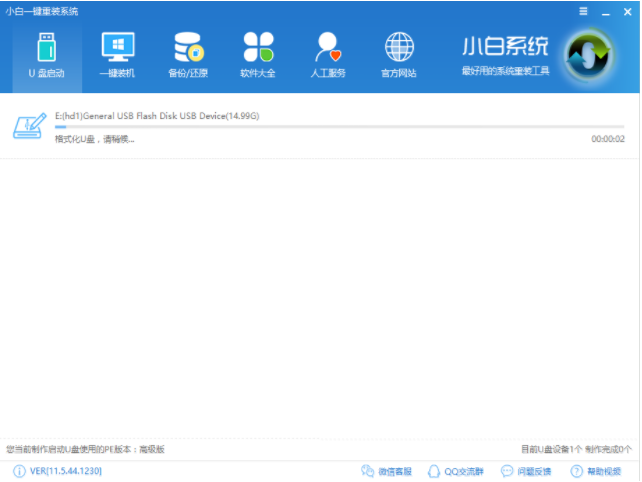Click the feedback speech bubble icon
This screenshot has height=482, width=642.
(x=507, y=471)
